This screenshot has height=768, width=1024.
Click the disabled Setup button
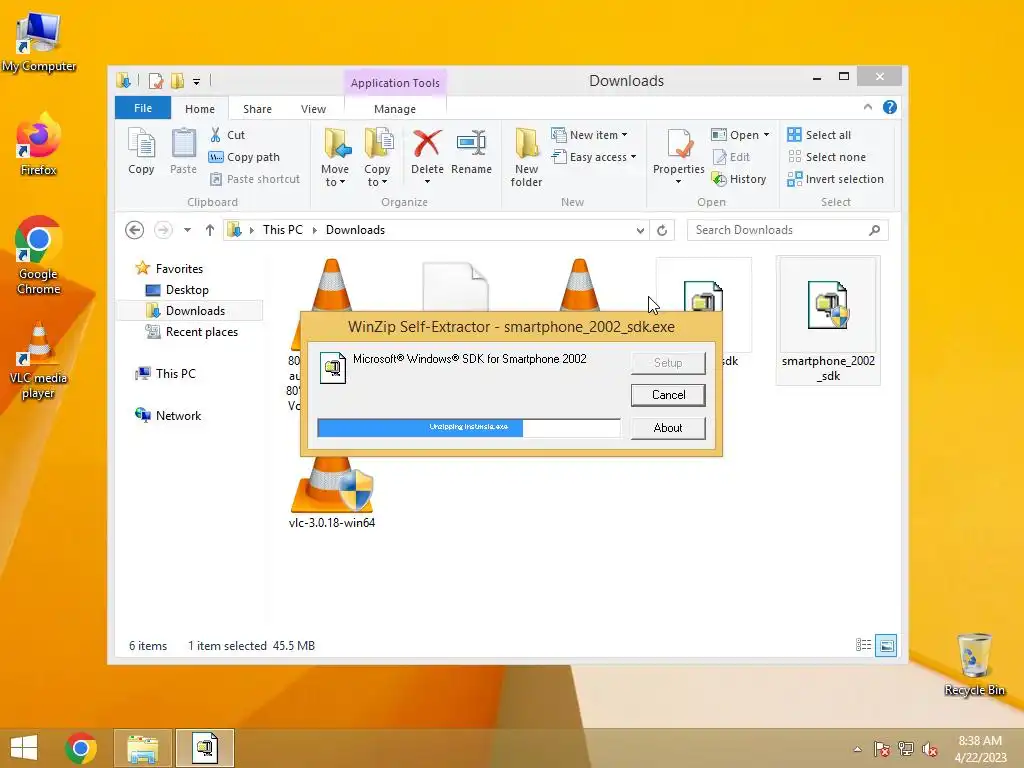click(668, 363)
